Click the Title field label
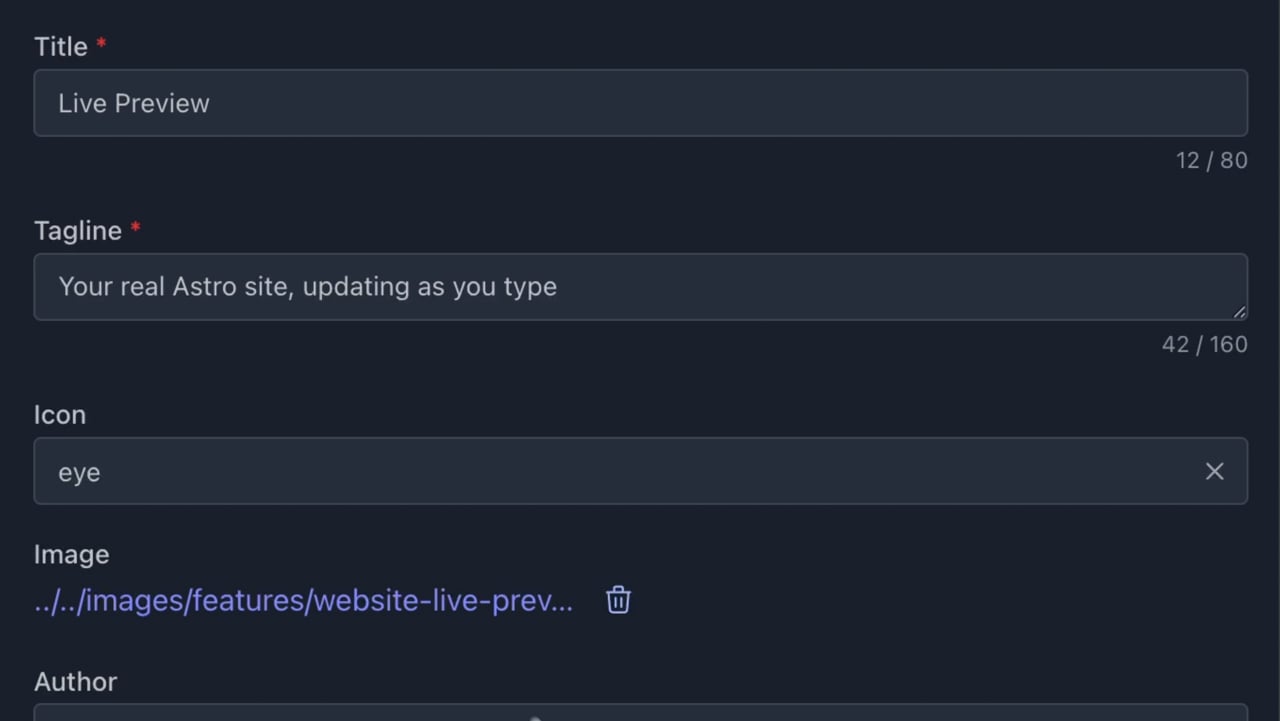The height and width of the screenshot is (721, 1280). click(x=61, y=46)
